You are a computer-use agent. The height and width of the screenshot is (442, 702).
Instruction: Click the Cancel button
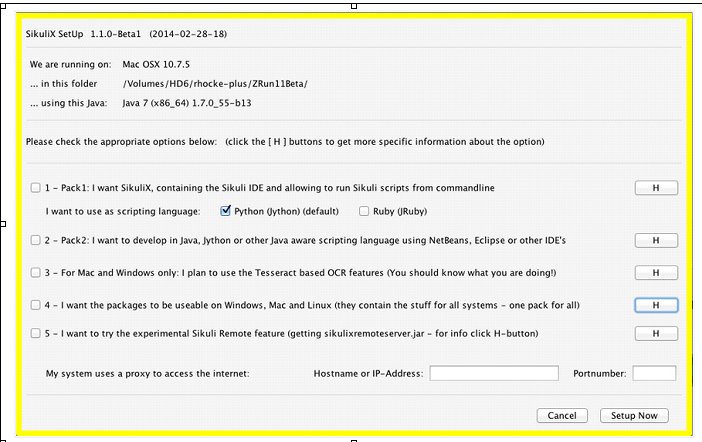562,416
